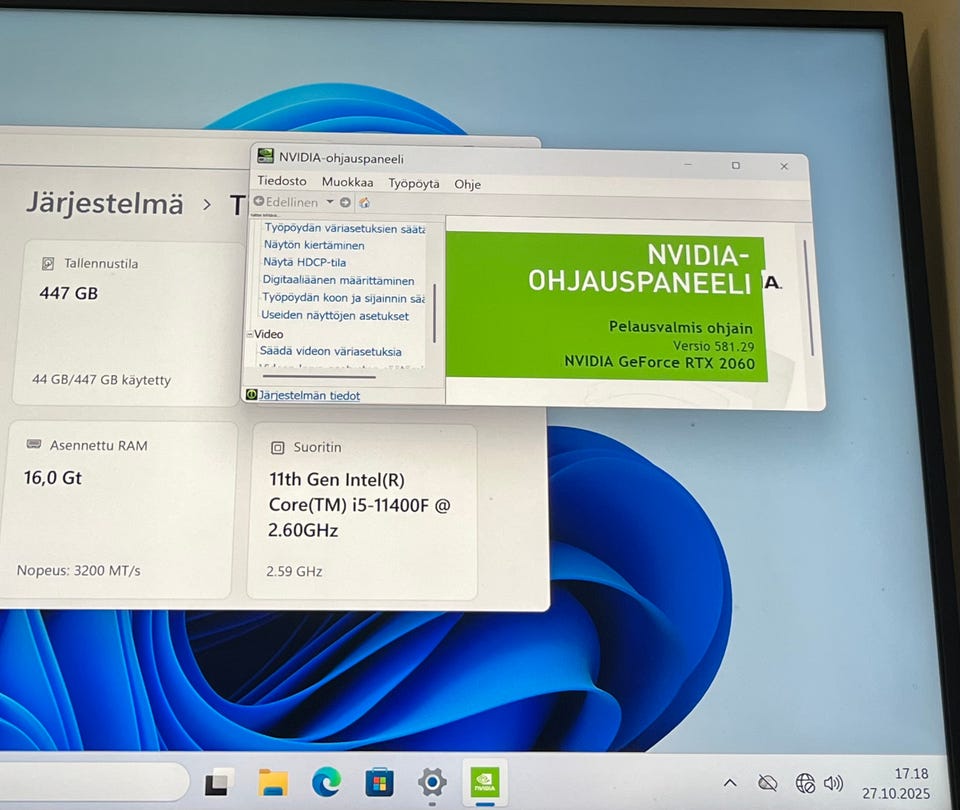960x810 pixels.
Task: Open Tiedosto menu in NVIDIA panel
Action: pos(282,181)
